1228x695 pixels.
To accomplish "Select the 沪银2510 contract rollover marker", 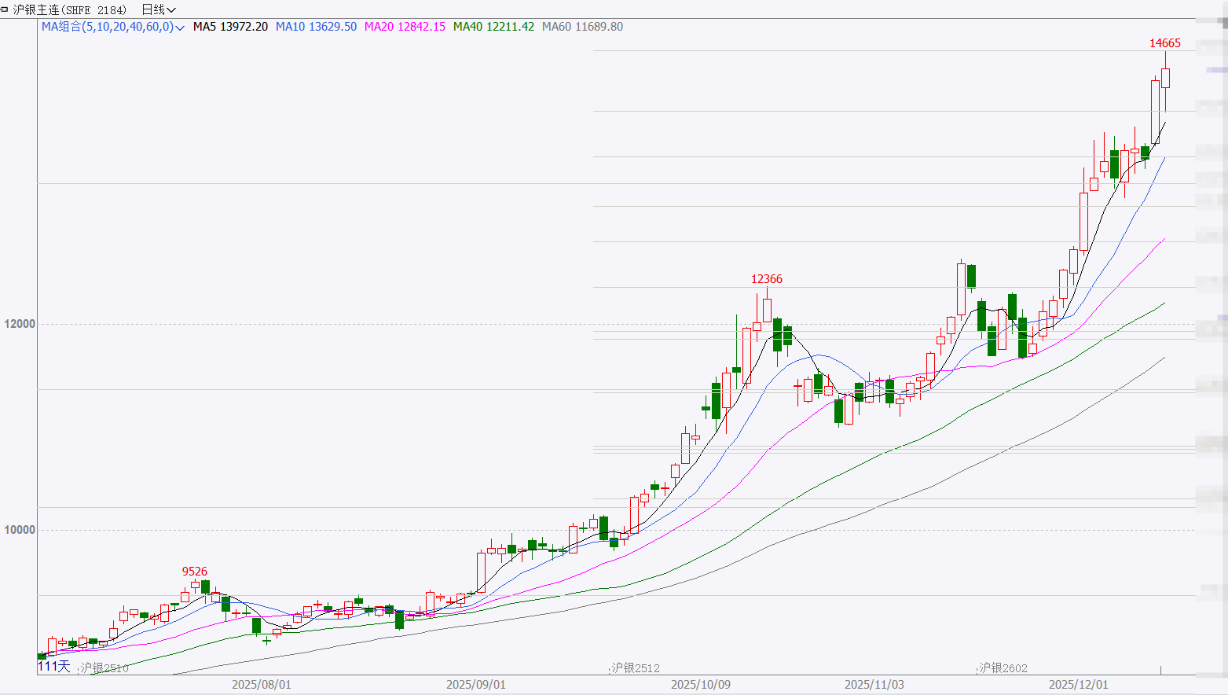I will [105, 667].
